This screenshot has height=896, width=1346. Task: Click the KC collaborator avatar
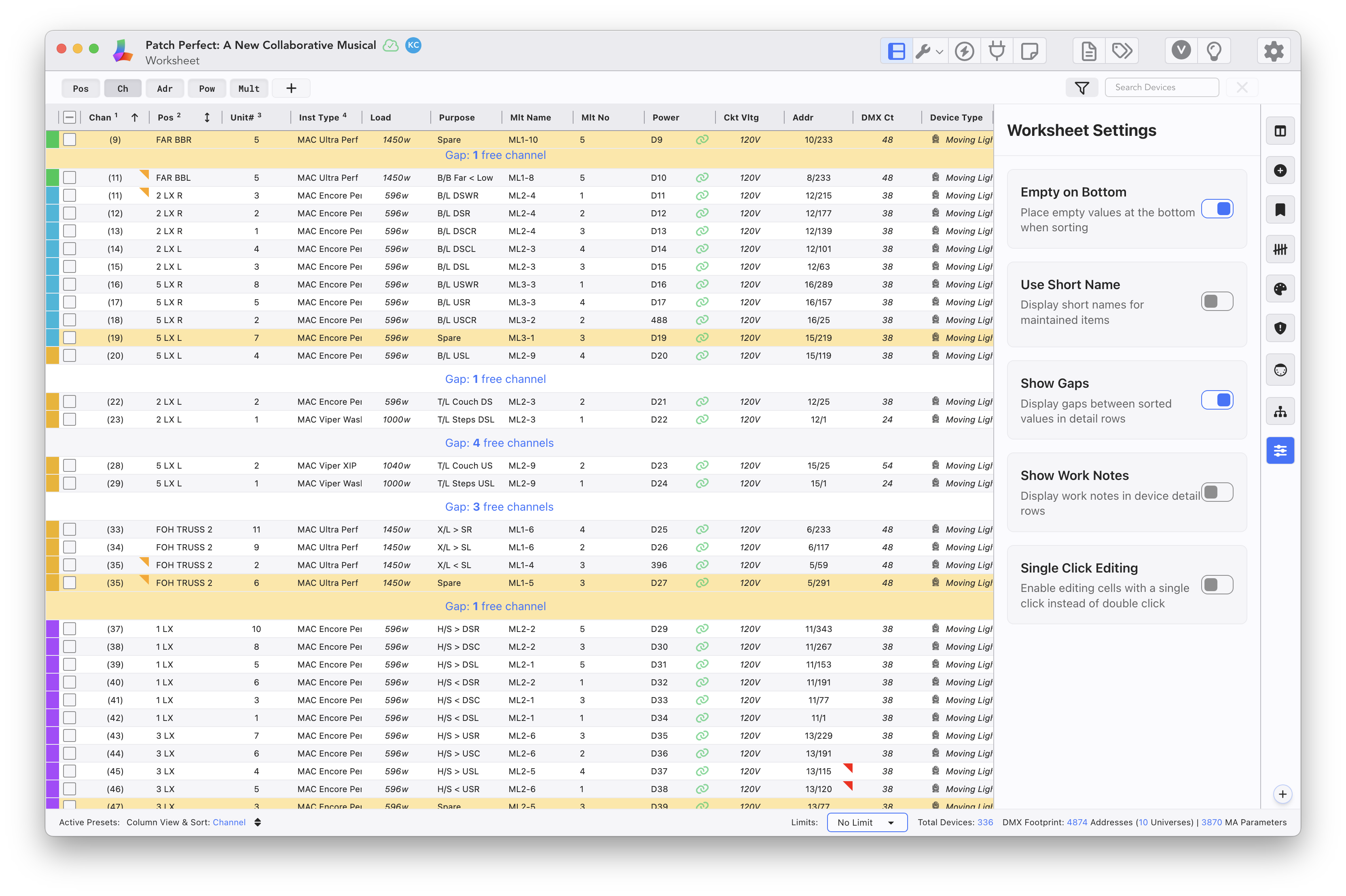413,45
